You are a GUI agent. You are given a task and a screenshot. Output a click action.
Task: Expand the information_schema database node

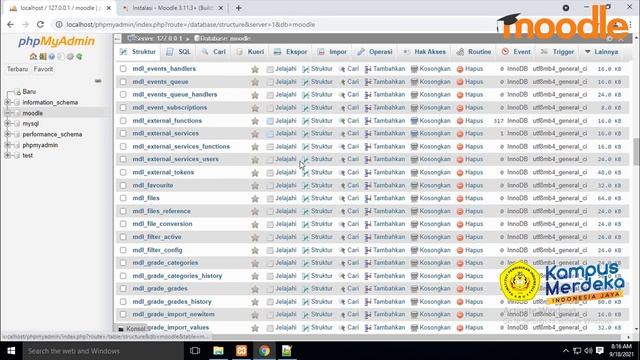coord(7,102)
